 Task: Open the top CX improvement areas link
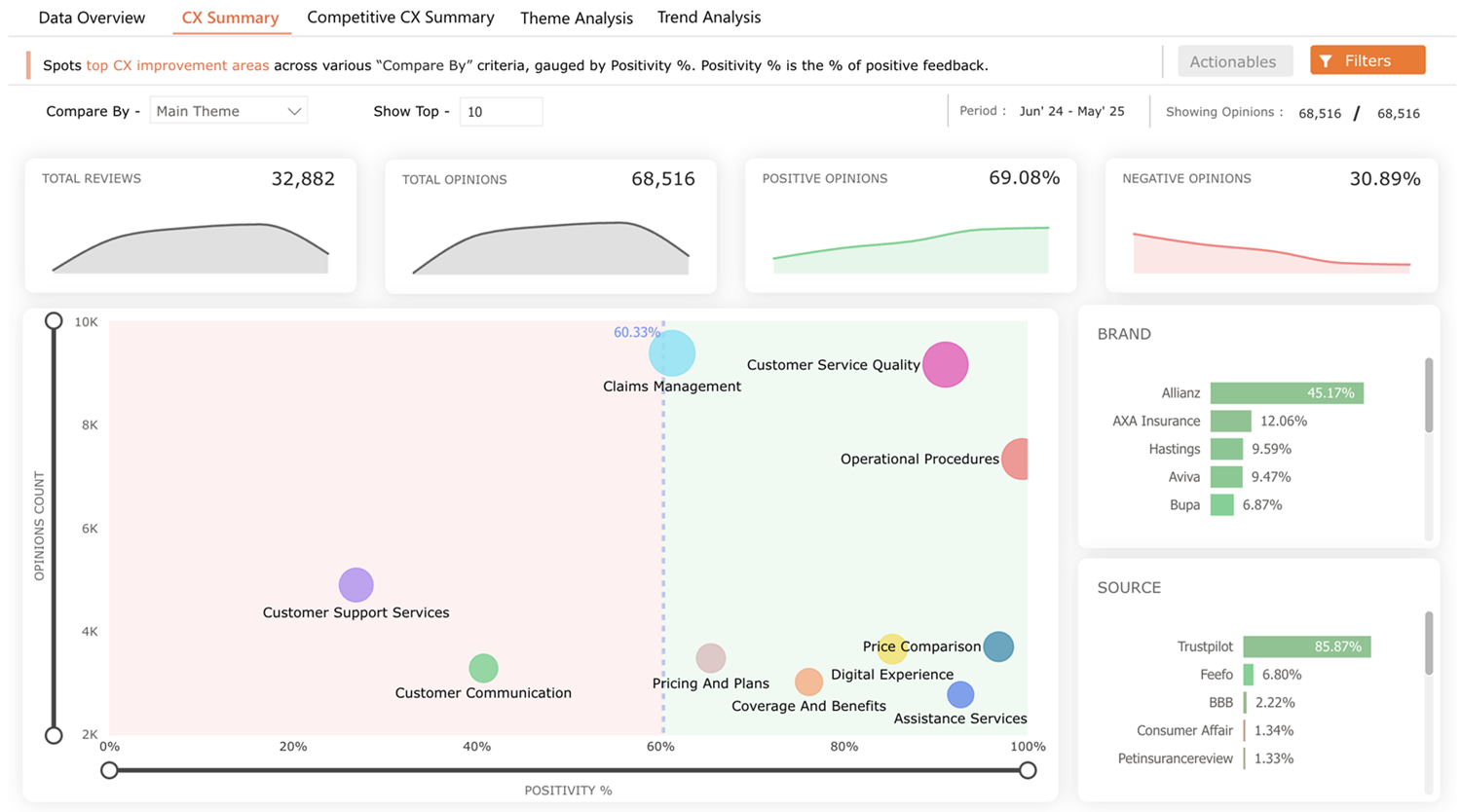(x=177, y=65)
